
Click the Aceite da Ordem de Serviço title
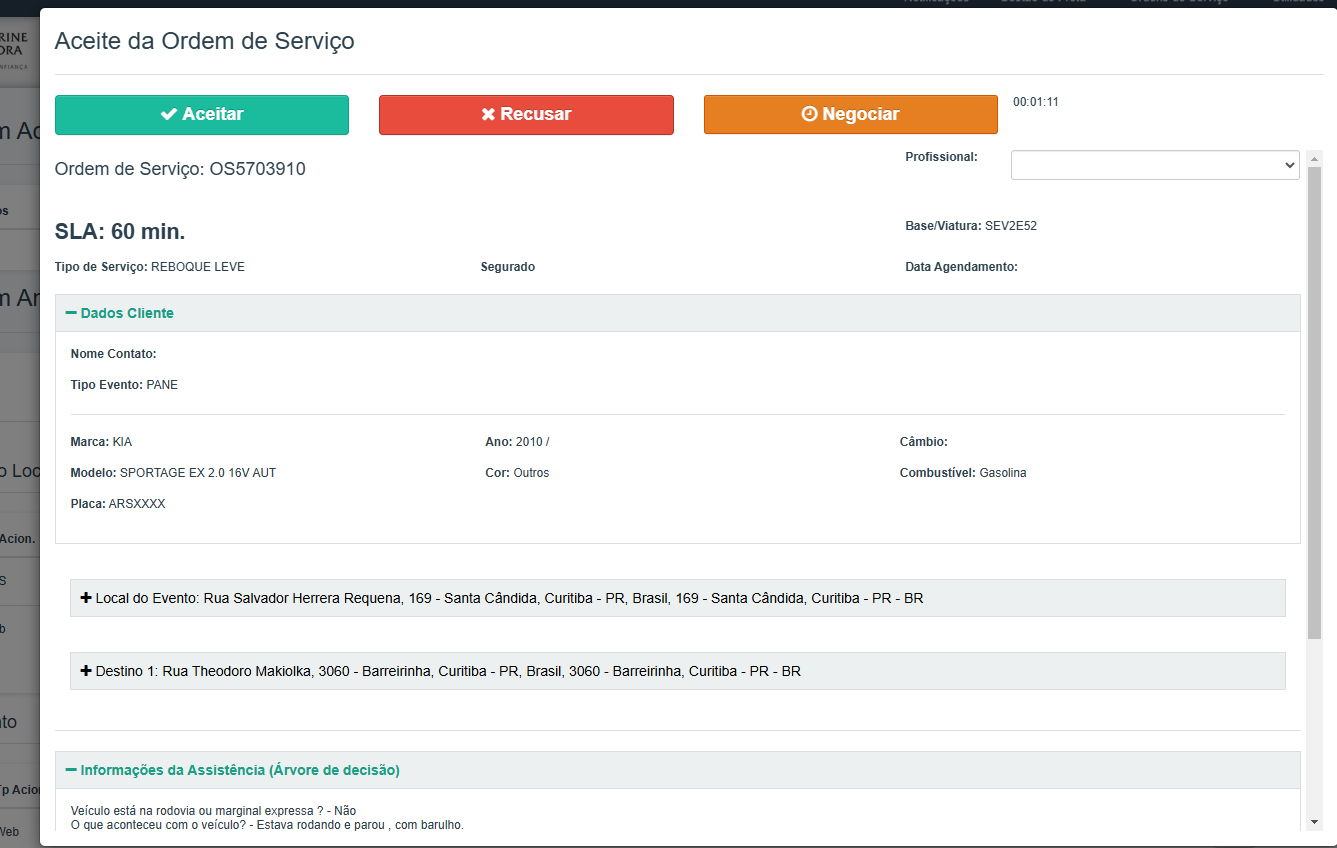(x=204, y=41)
